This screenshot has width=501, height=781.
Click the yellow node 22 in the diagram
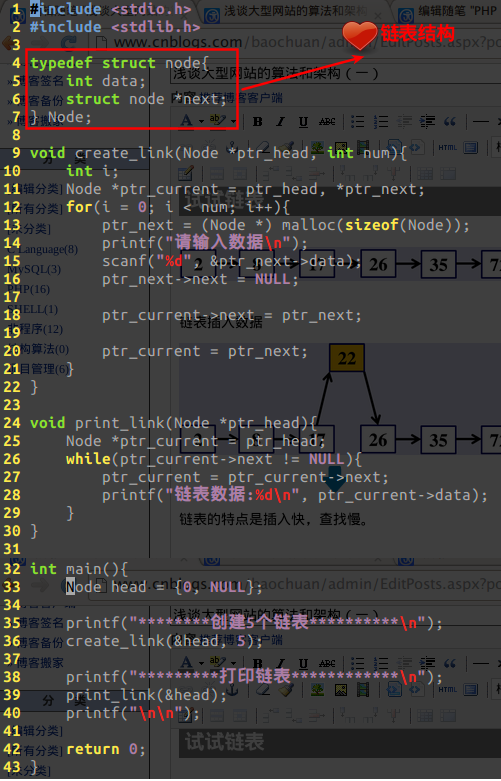[347, 358]
